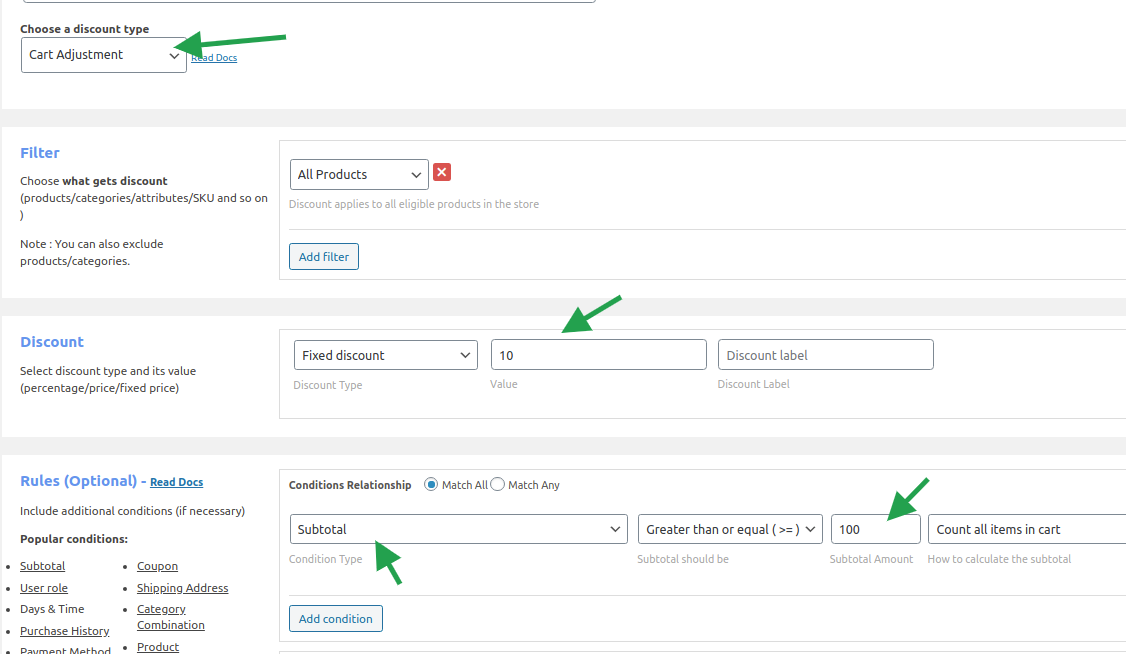Select the Match Any radio button
The image size is (1126, 654).
498,485
